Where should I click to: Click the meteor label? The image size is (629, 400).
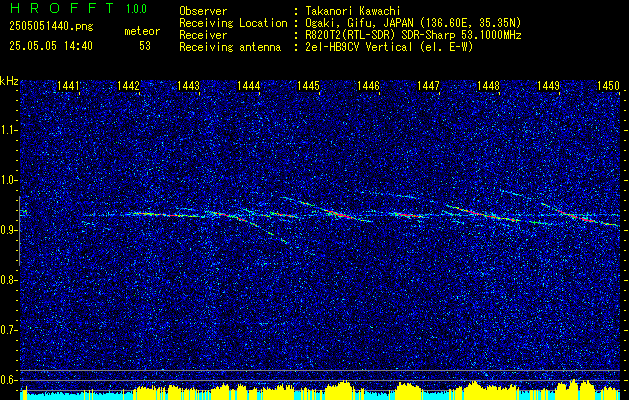tap(142, 31)
